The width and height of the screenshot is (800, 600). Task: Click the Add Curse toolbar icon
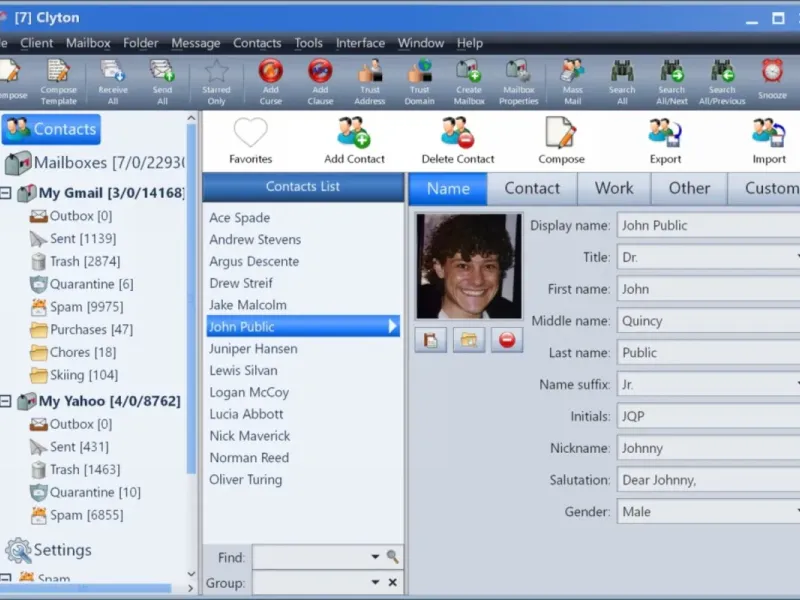click(x=270, y=72)
